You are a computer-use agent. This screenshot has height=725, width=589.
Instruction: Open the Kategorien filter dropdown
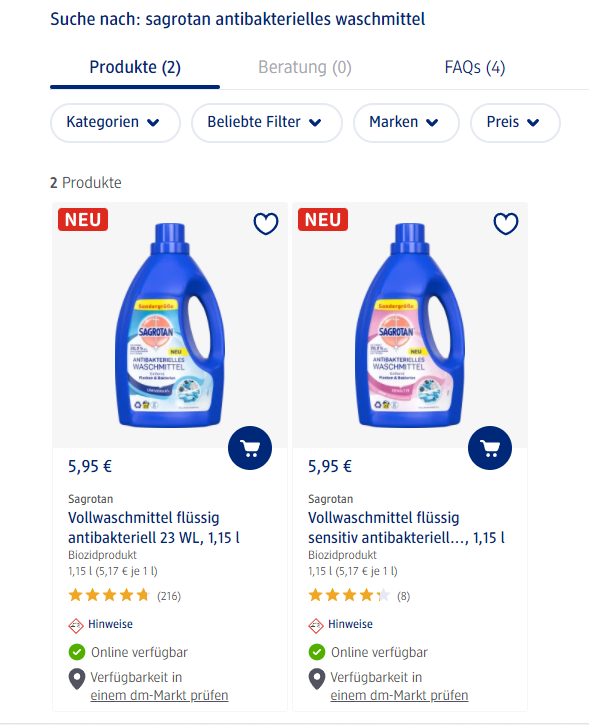coord(115,123)
